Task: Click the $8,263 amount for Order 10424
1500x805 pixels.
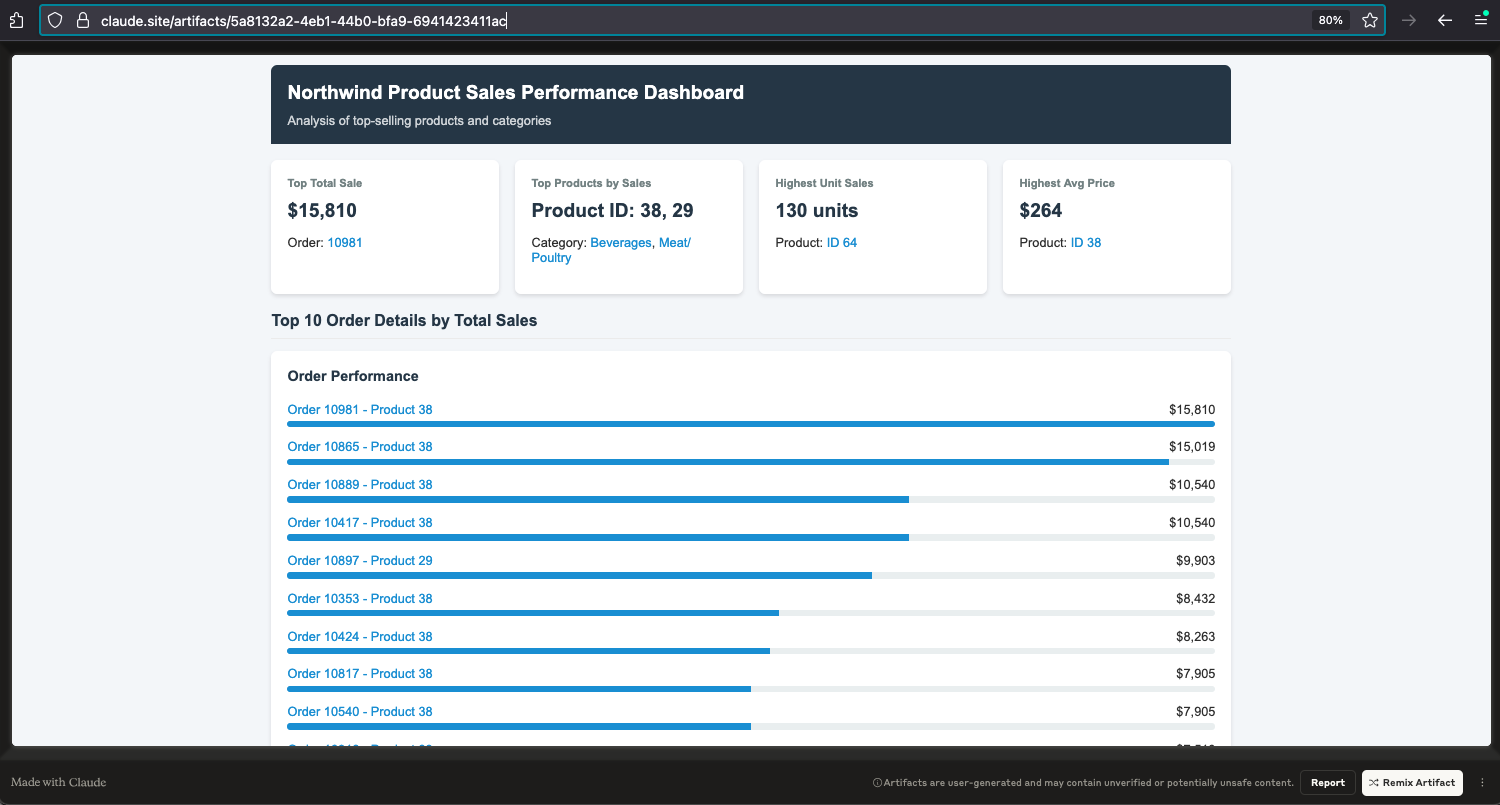Action: (x=1196, y=637)
